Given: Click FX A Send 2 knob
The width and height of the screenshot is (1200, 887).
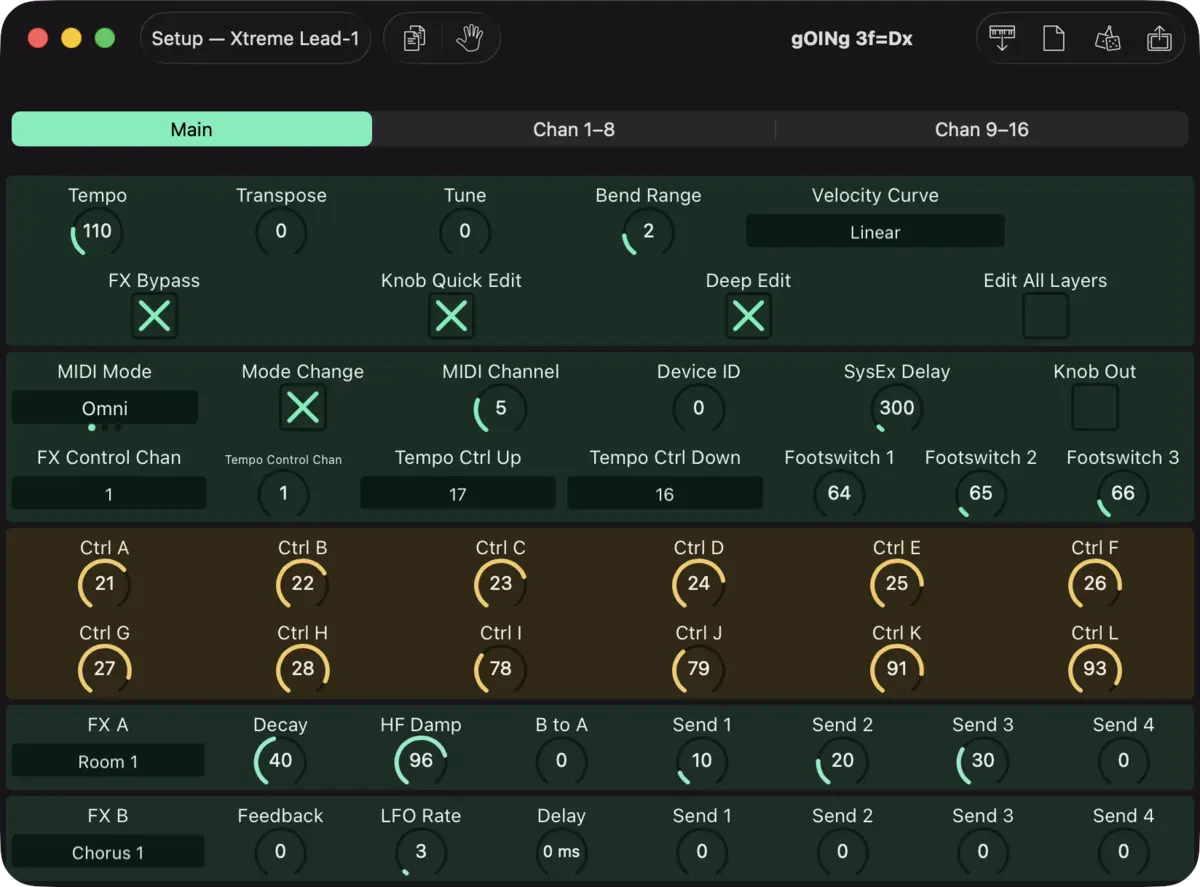Looking at the screenshot, I should 842,760.
